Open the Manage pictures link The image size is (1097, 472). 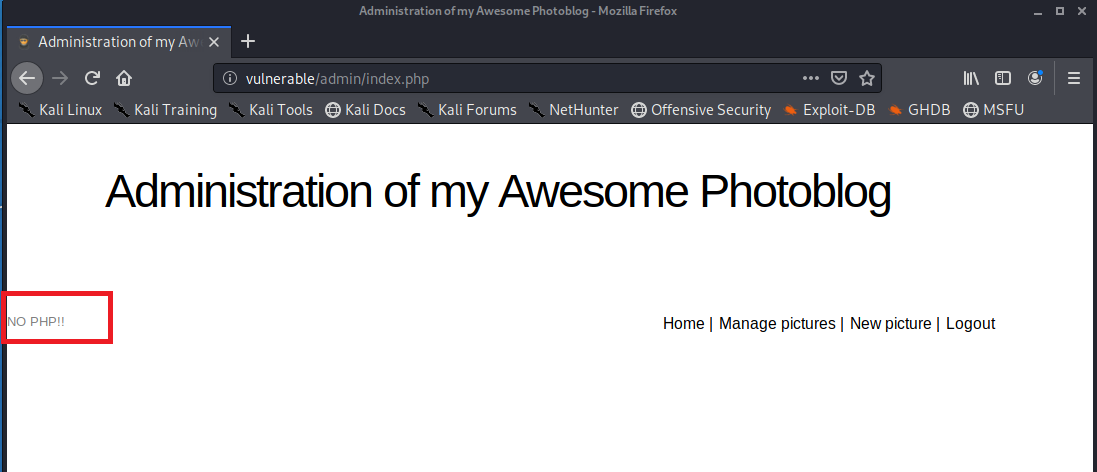777,323
